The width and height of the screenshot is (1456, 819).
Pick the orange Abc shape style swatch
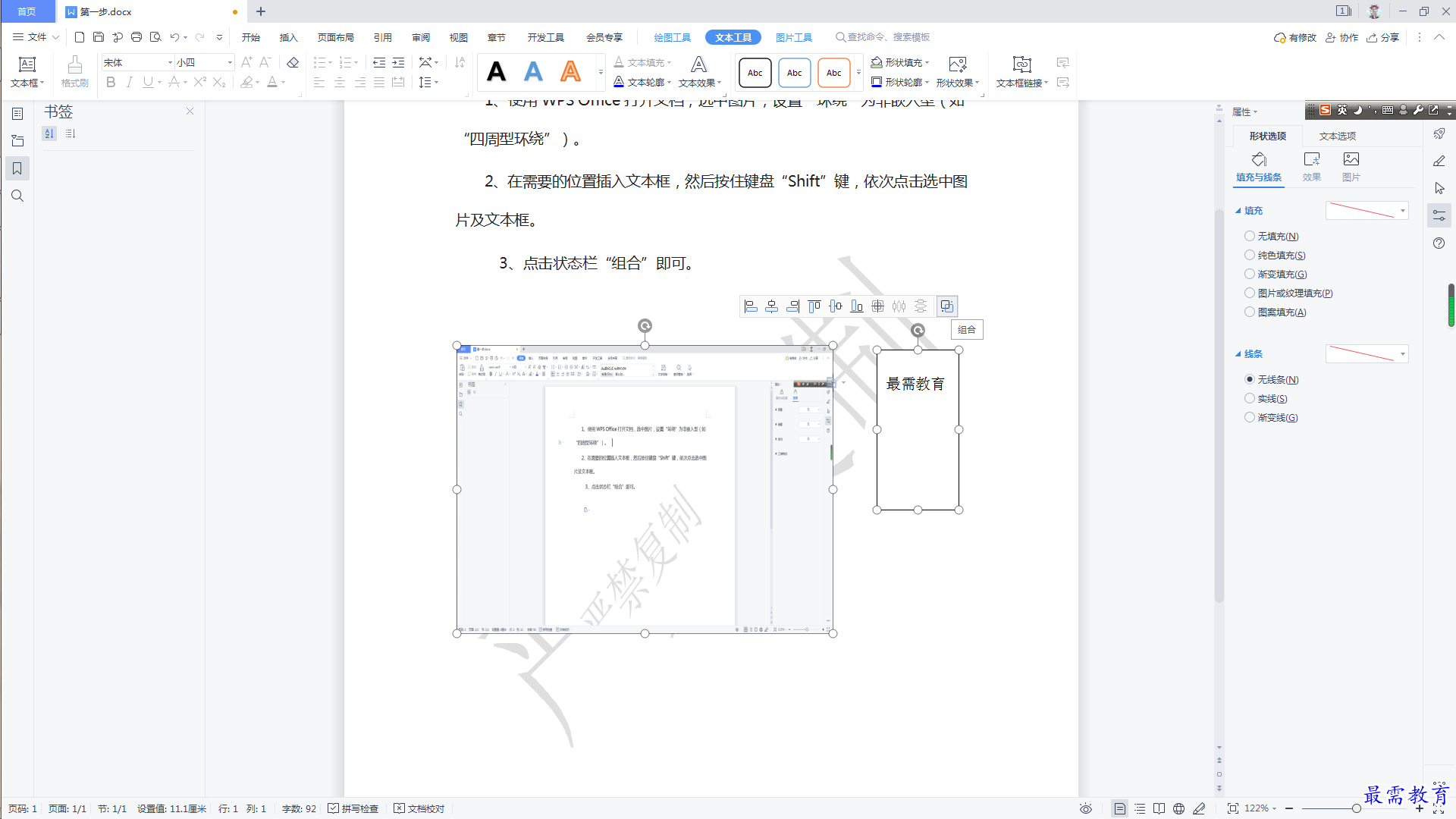pos(834,73)
